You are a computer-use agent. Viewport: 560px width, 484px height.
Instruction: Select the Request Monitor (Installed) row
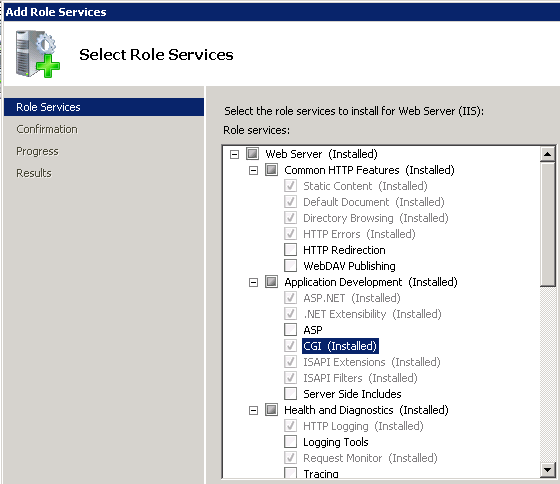point(370,458)
